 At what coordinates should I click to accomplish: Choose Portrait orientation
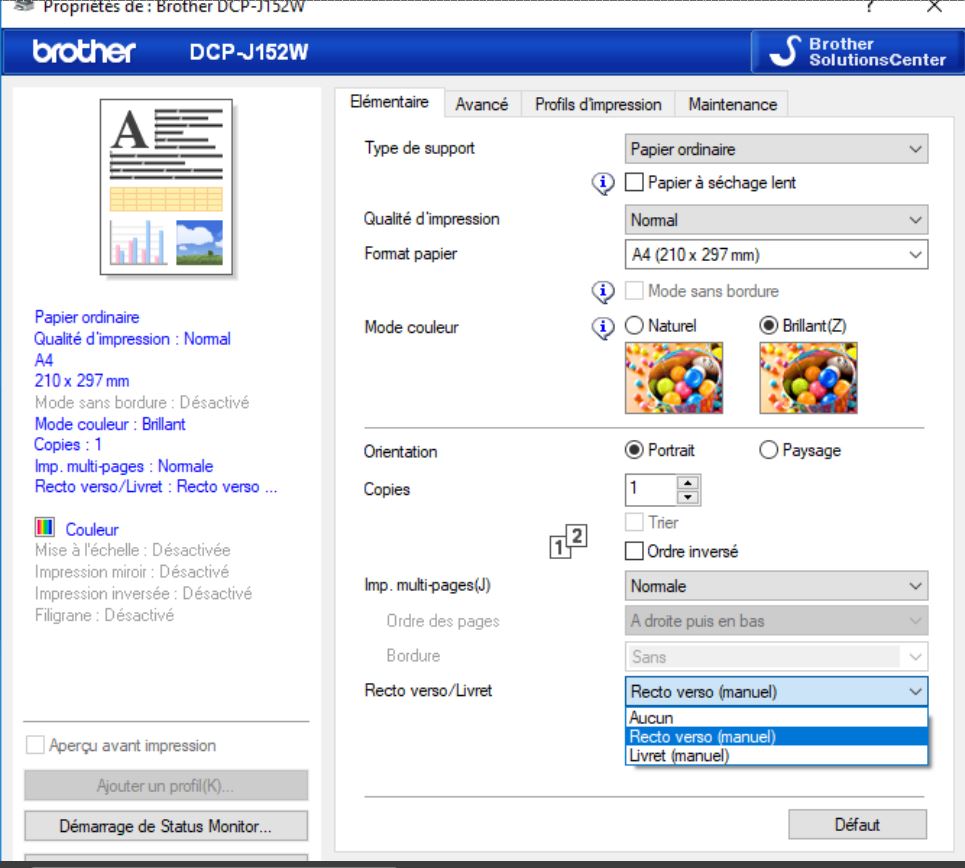[634, 450]
